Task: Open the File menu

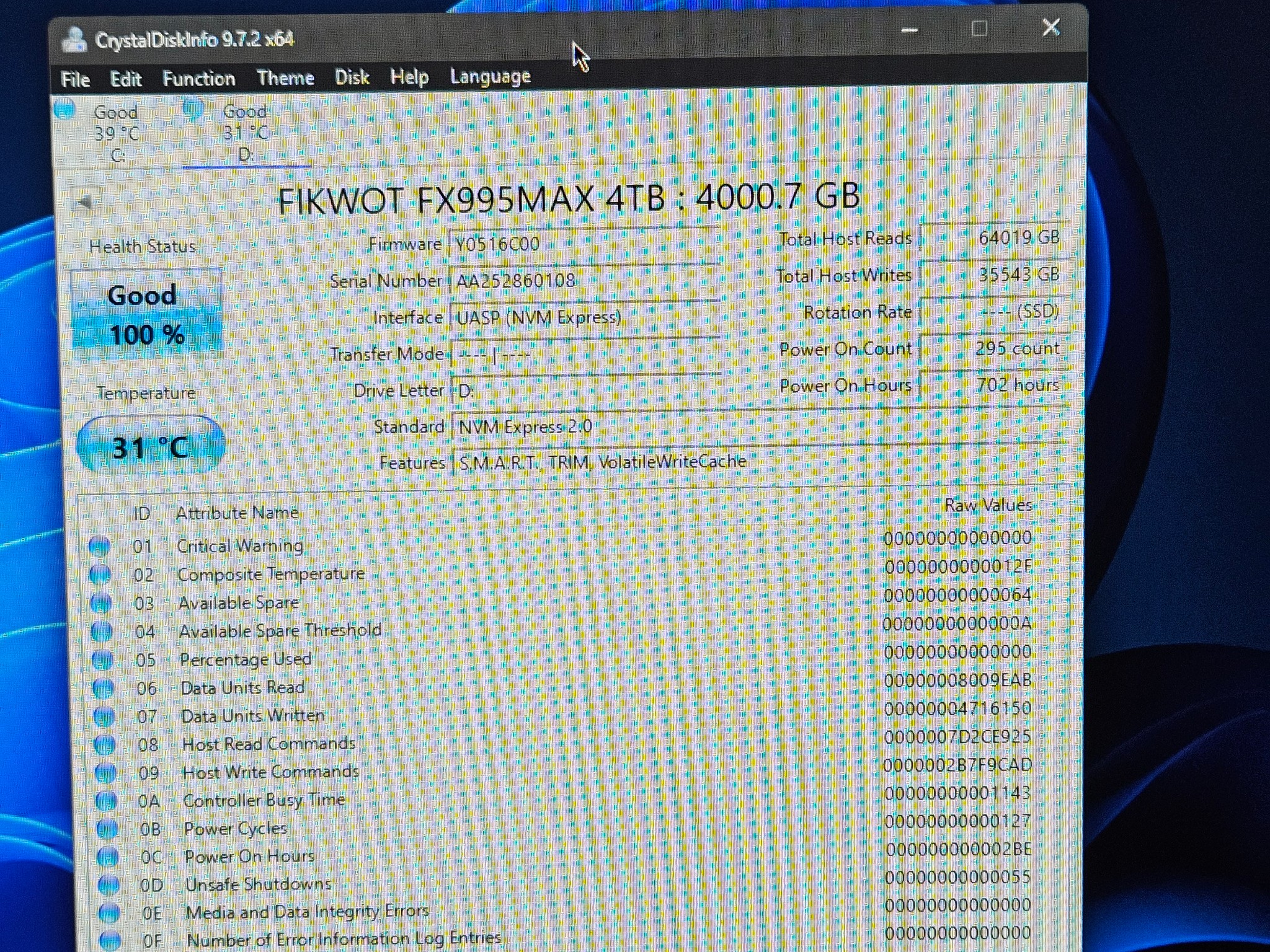Action: pos(75,80)
